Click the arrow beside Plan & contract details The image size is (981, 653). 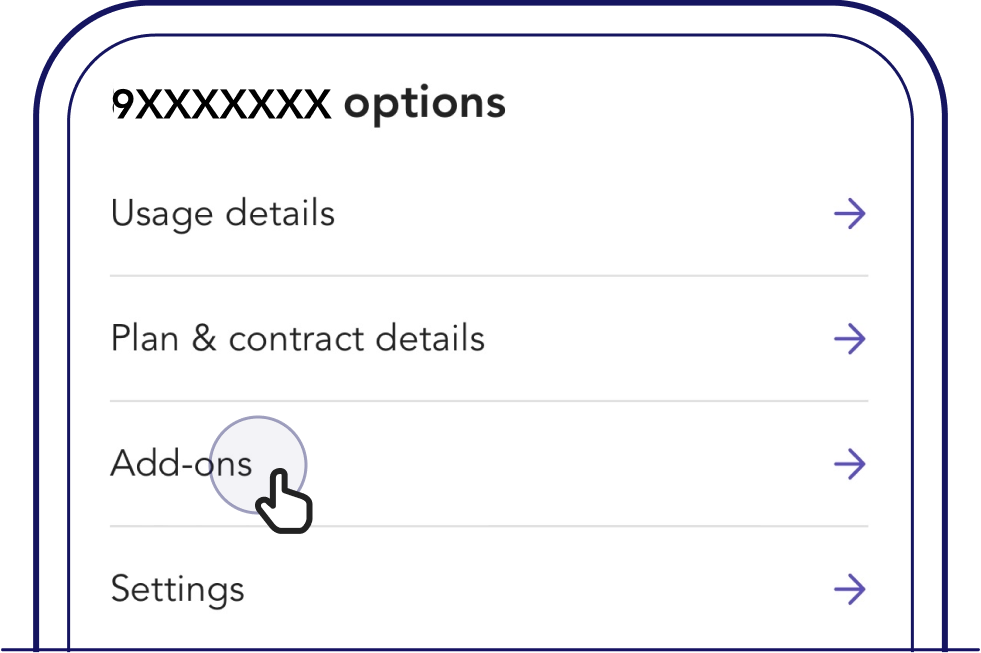coord(849,339)
